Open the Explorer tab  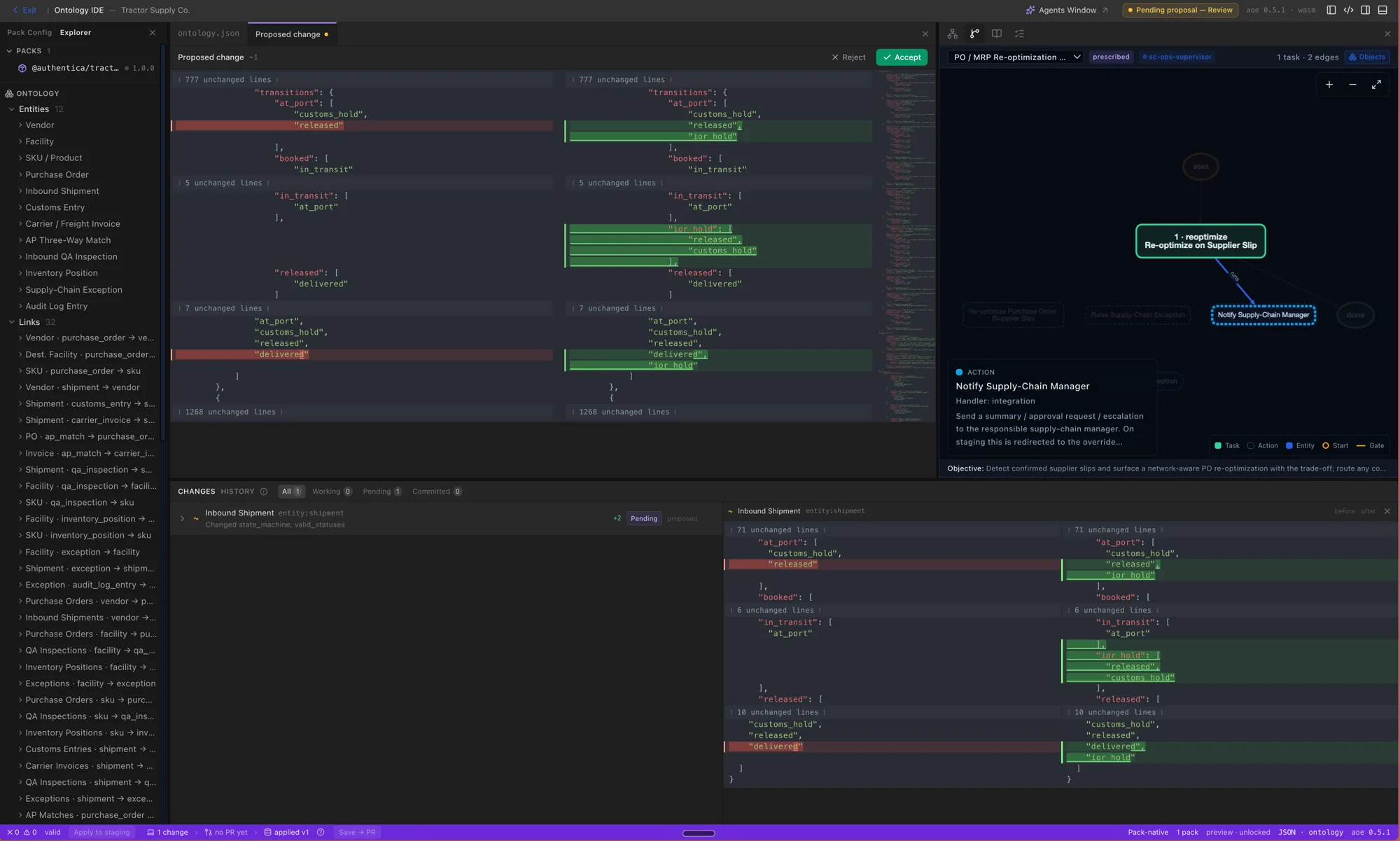(76, 33)
